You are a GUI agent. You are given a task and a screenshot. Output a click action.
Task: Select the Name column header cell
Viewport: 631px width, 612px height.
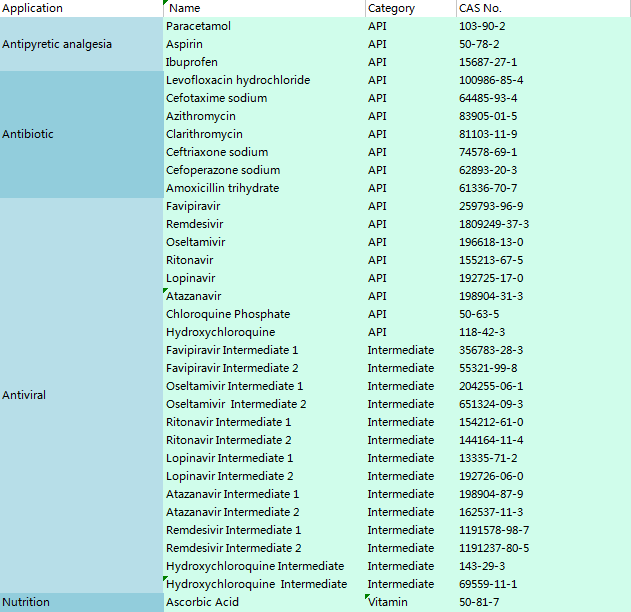tap(263, 8)
